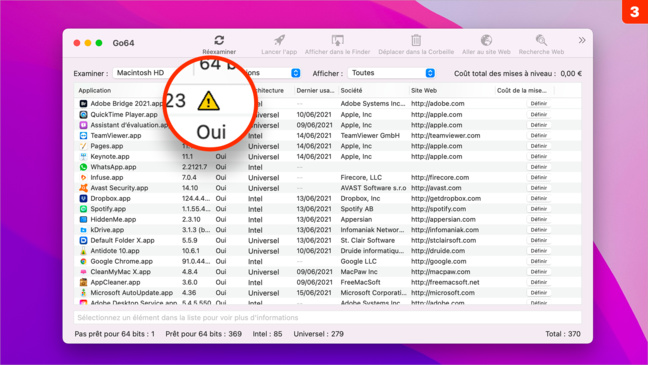Select the Pages.app name
Viewport: 648px width, 365px height.
[107, 146]
